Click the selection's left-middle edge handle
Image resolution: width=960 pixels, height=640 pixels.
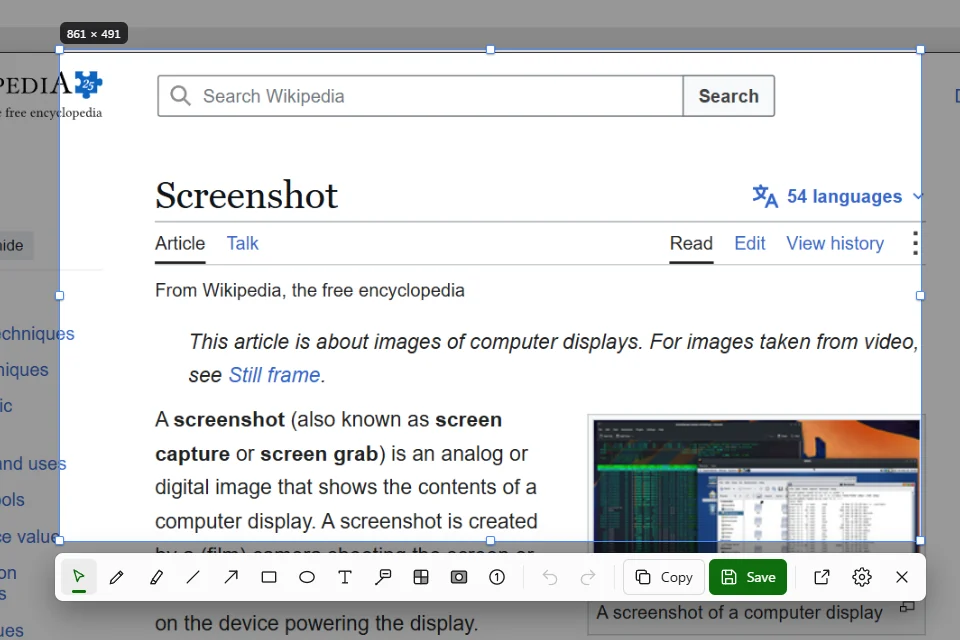(x=59, y=296)
